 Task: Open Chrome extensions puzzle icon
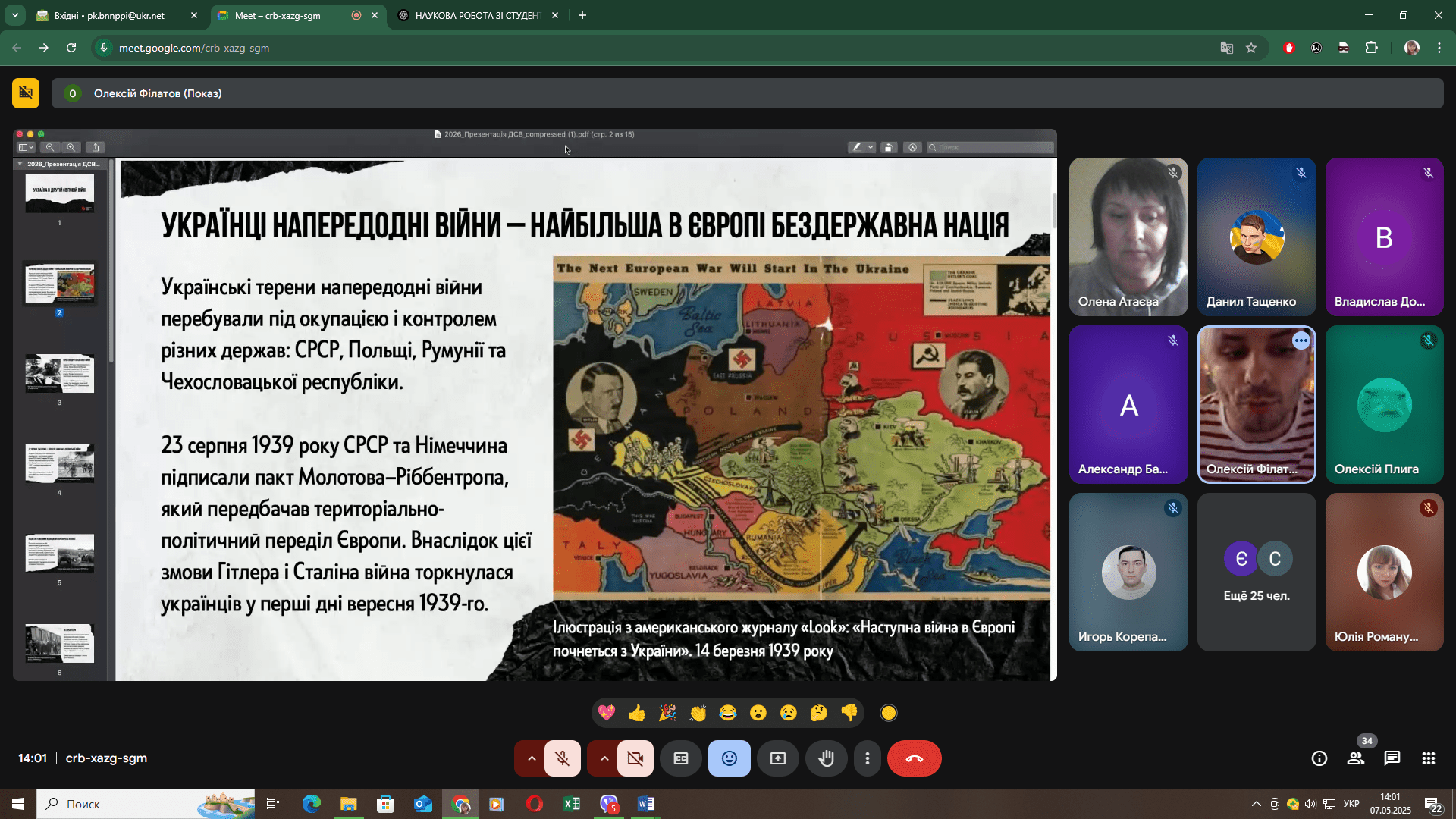pyautogui.click(x=1371, y=48)
